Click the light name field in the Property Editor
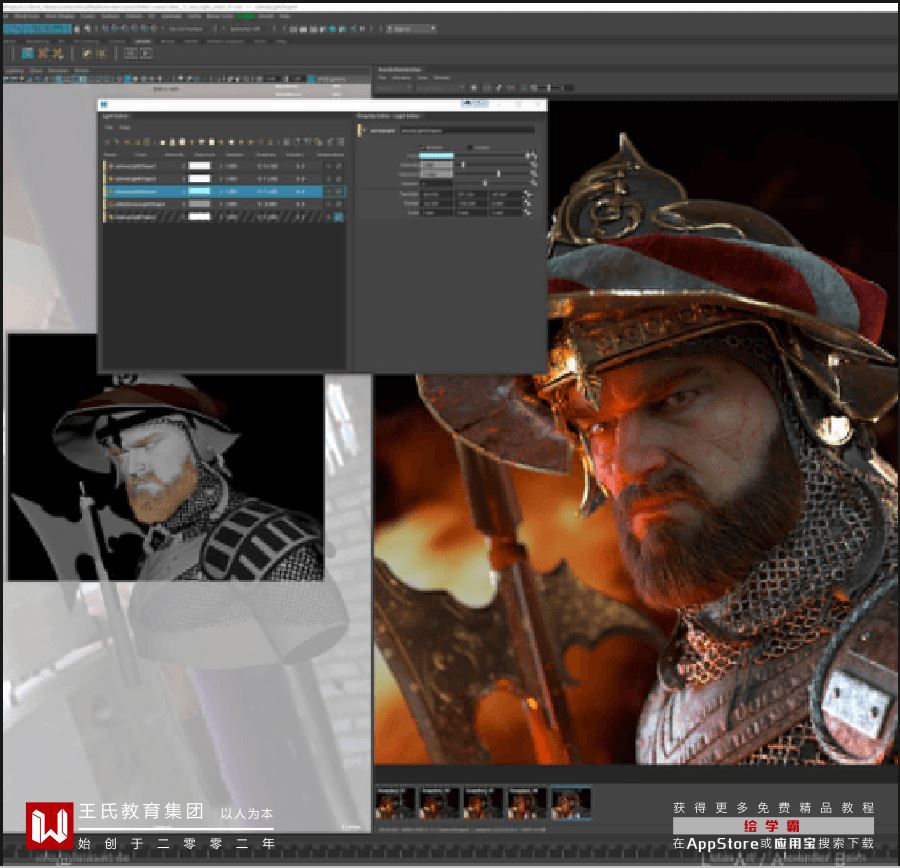The image size is (900, 868). (468, 130)
